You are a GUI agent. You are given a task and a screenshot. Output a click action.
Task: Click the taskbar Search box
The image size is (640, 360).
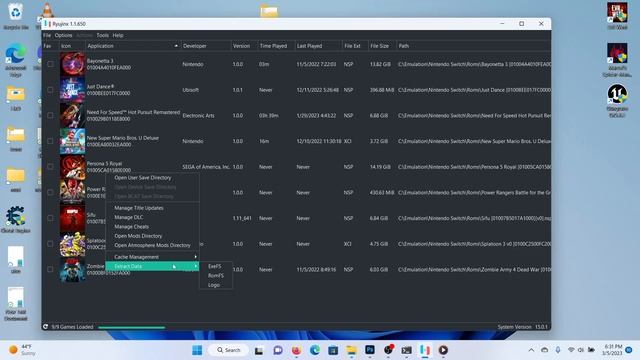click(229, 350)
